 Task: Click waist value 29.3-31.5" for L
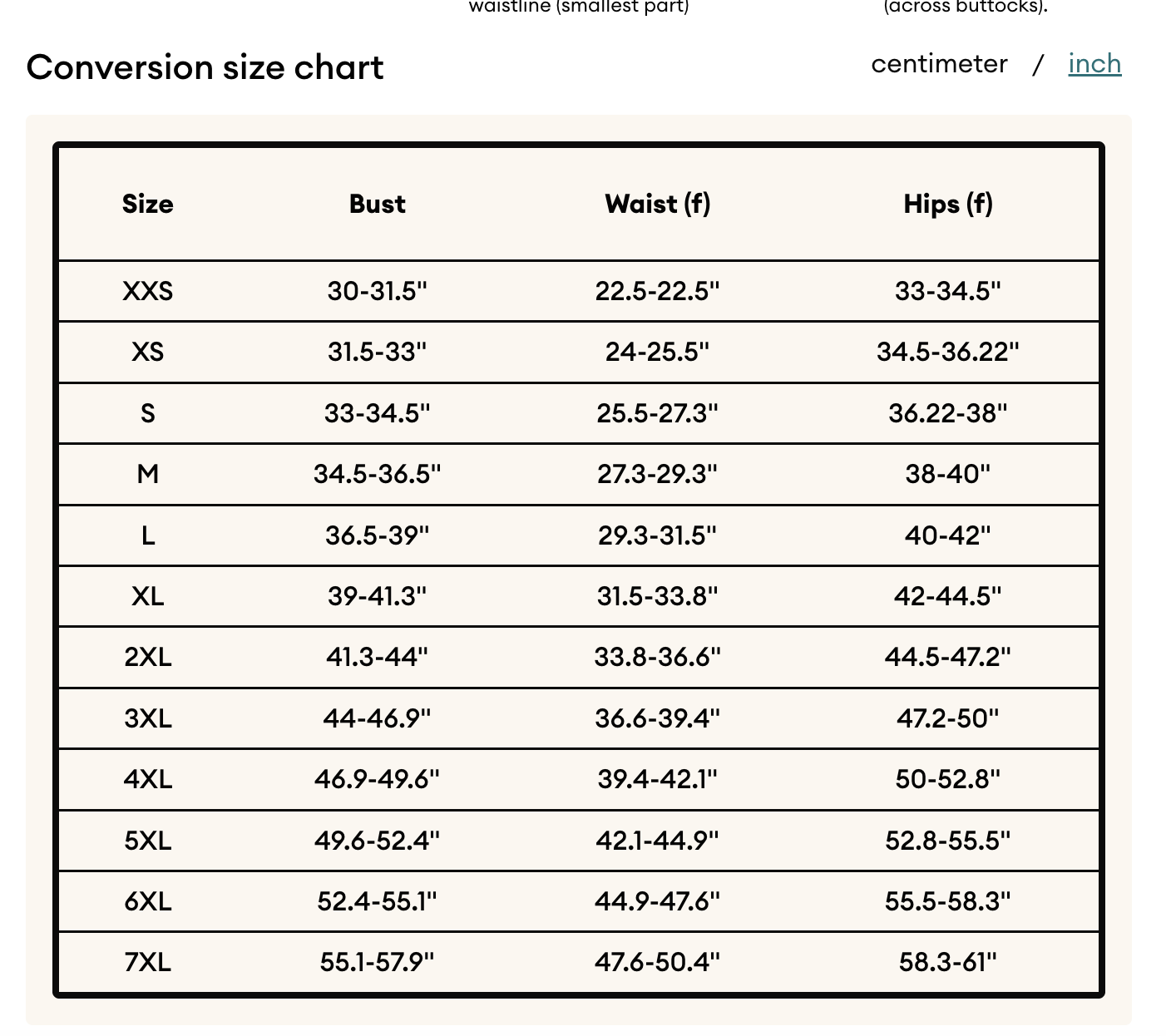coord(658,535)
